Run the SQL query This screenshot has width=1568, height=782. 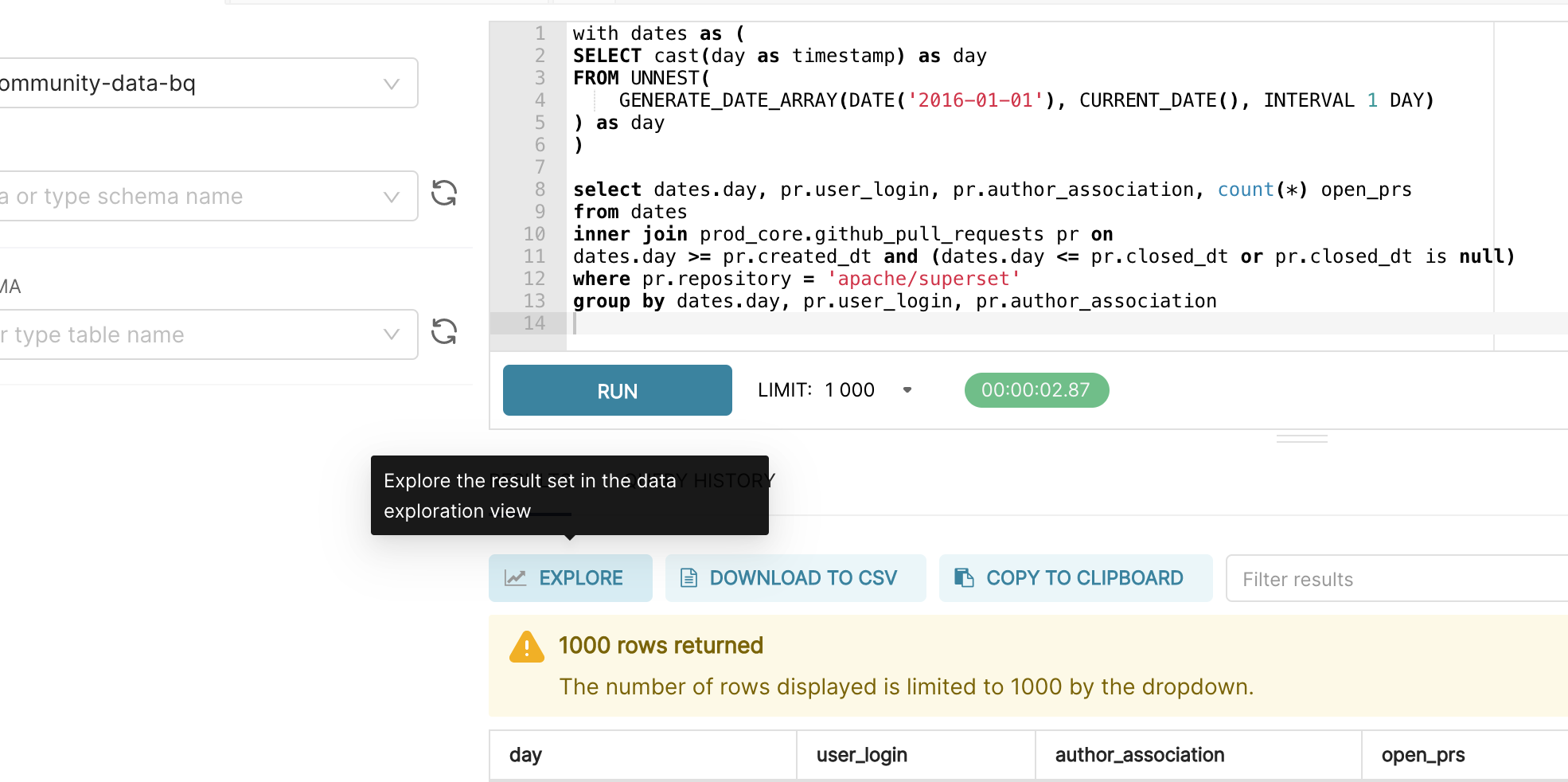[616, 390]
